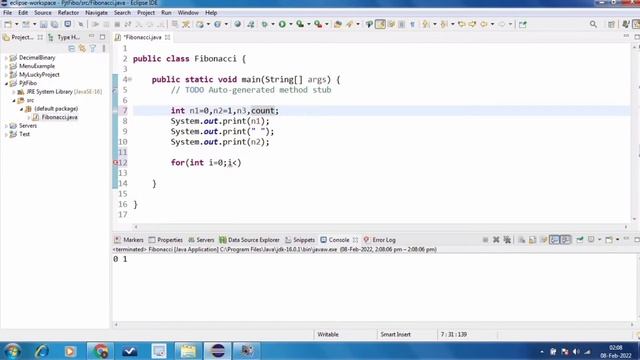Toggle the Pin Console button

coord(580,240)
